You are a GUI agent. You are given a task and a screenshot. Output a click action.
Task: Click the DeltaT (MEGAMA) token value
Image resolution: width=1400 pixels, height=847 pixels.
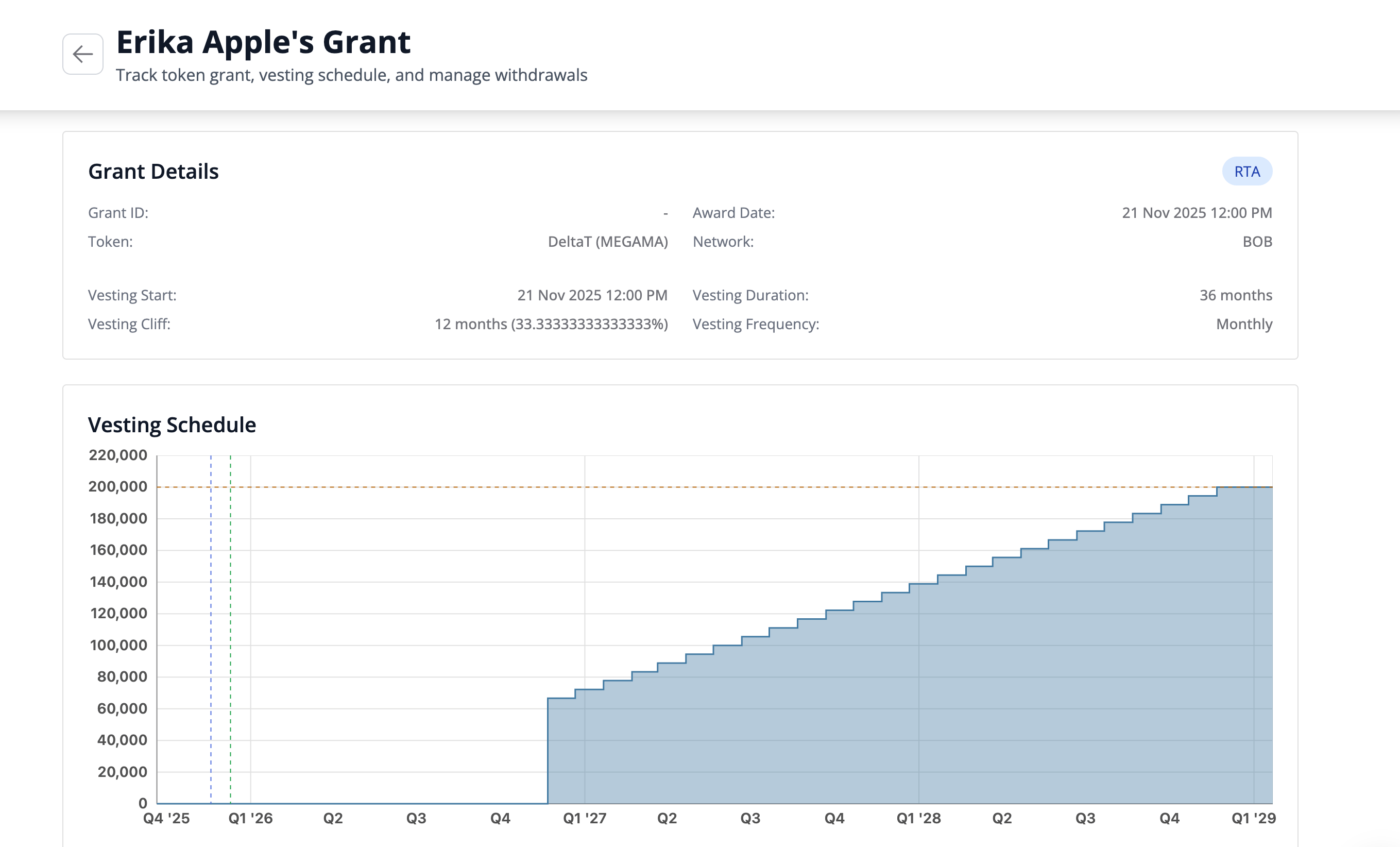coord(607,242)
